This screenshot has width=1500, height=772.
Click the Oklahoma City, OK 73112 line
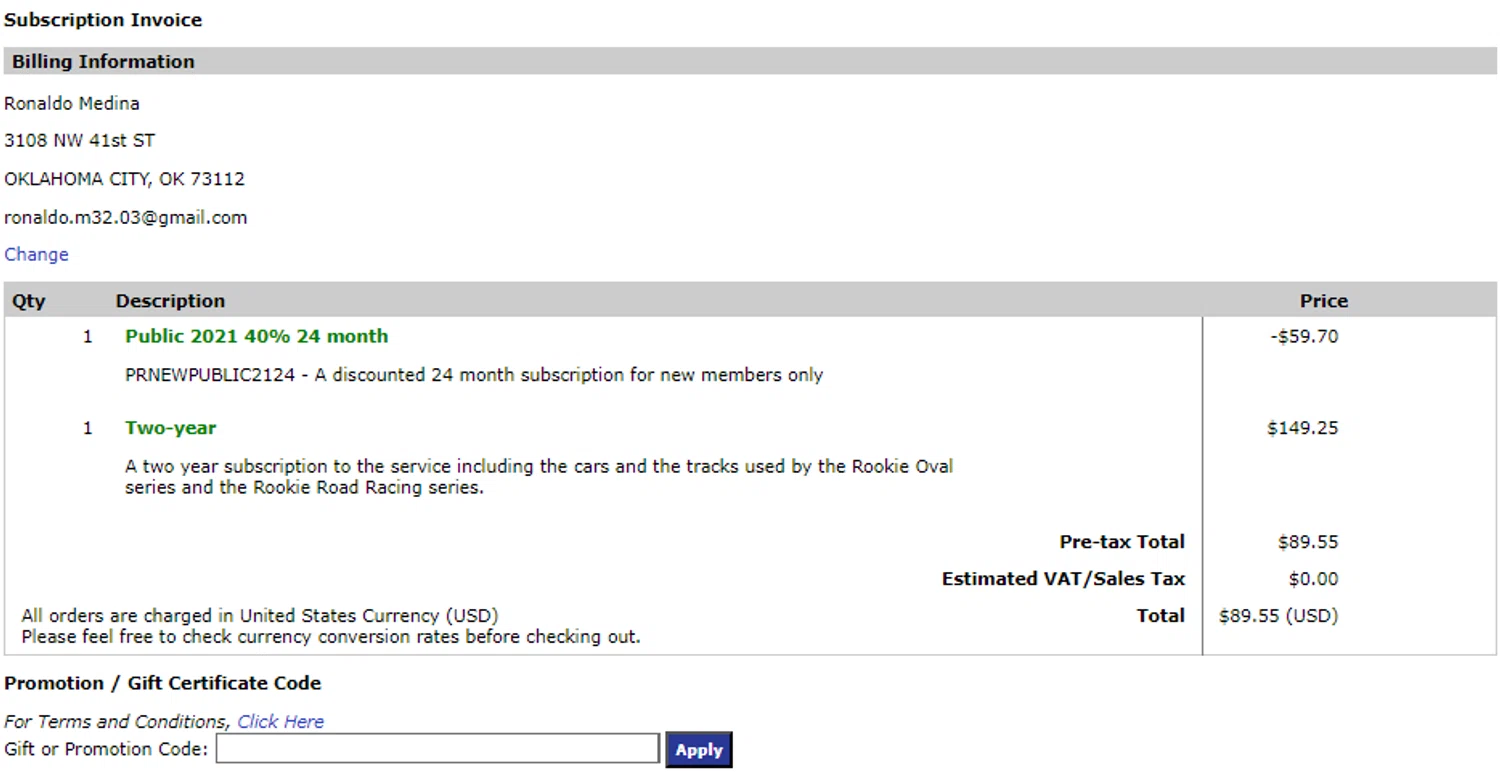(x=124, y=179)
